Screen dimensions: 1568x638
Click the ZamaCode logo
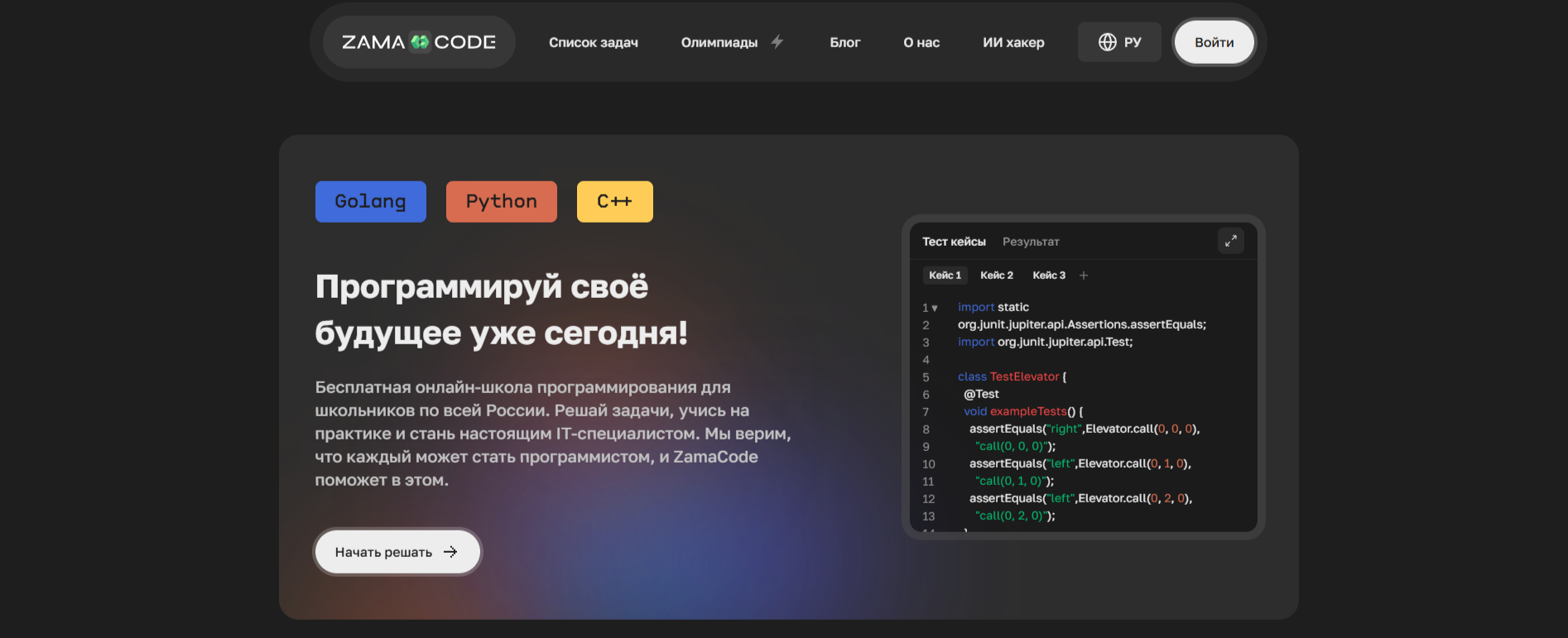click(418, 42)
